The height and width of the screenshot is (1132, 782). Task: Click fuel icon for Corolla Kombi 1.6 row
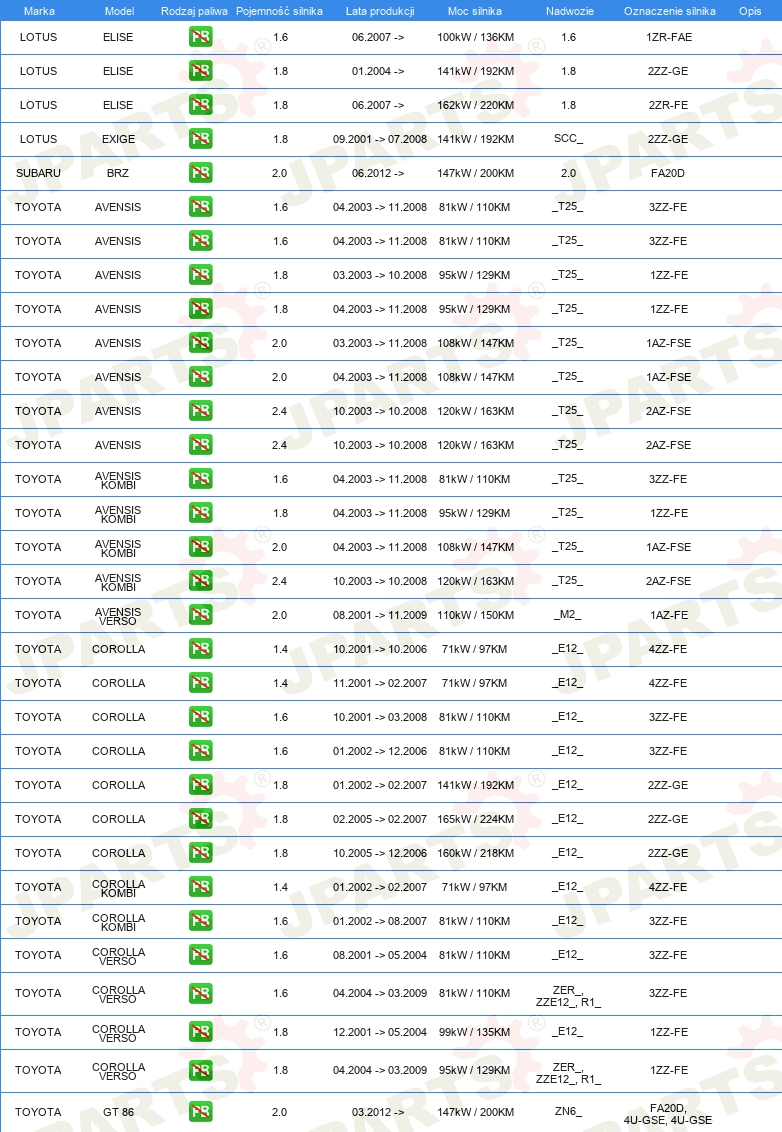[x=201, y=920]
